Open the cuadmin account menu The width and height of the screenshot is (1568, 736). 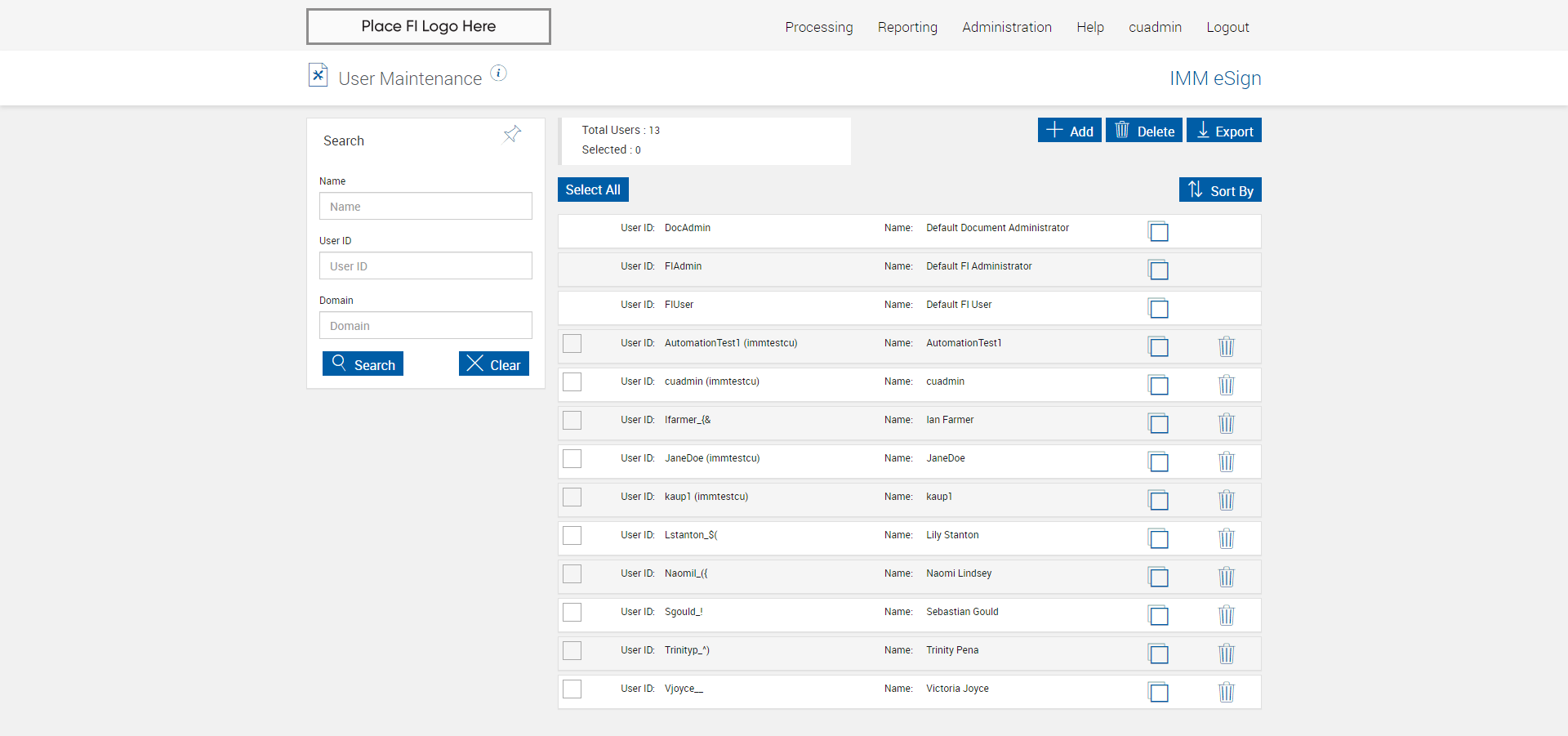(x=1155, y=27)
